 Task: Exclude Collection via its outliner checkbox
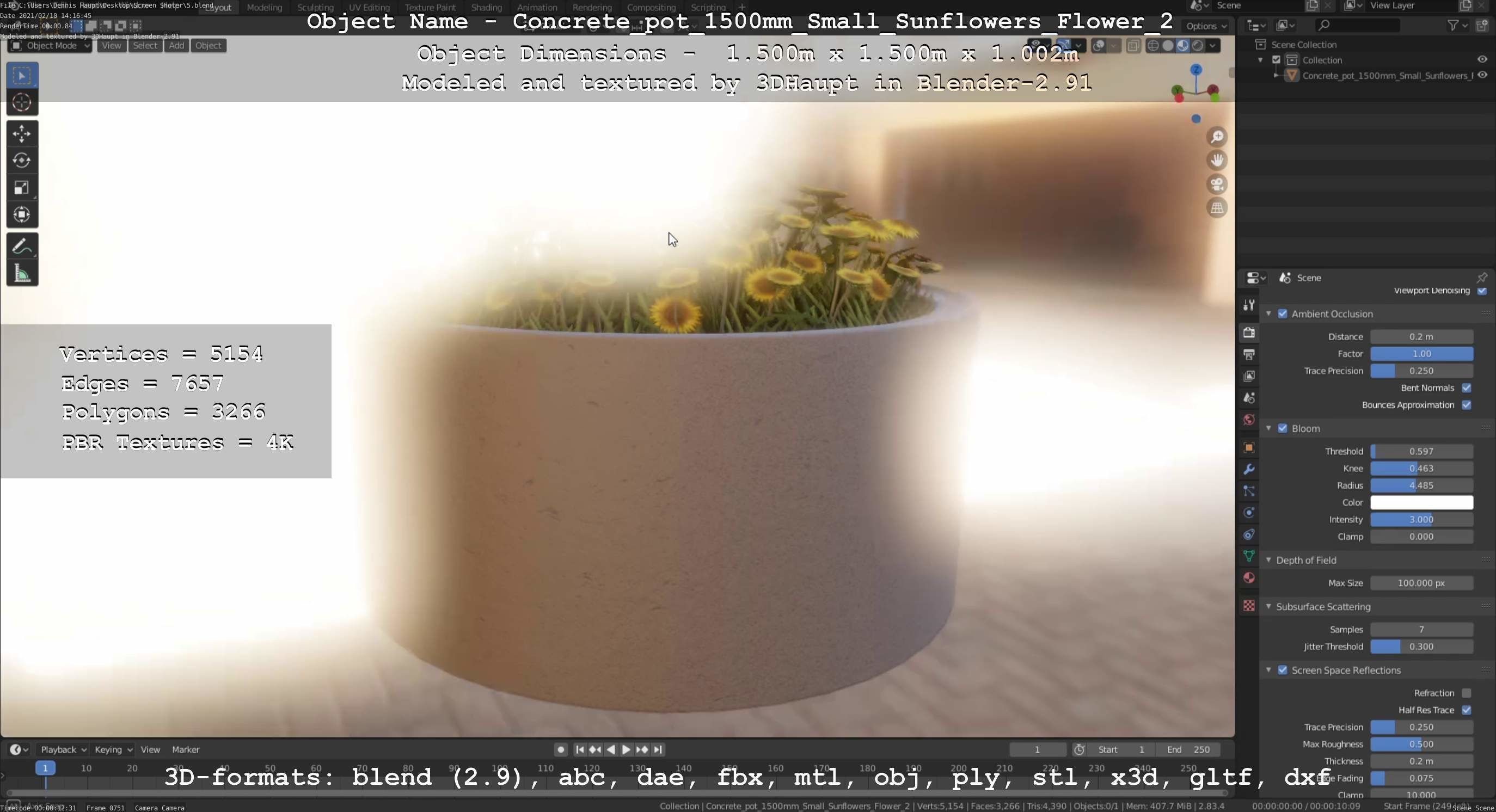pyautogui.click(x=1277, y=60)
